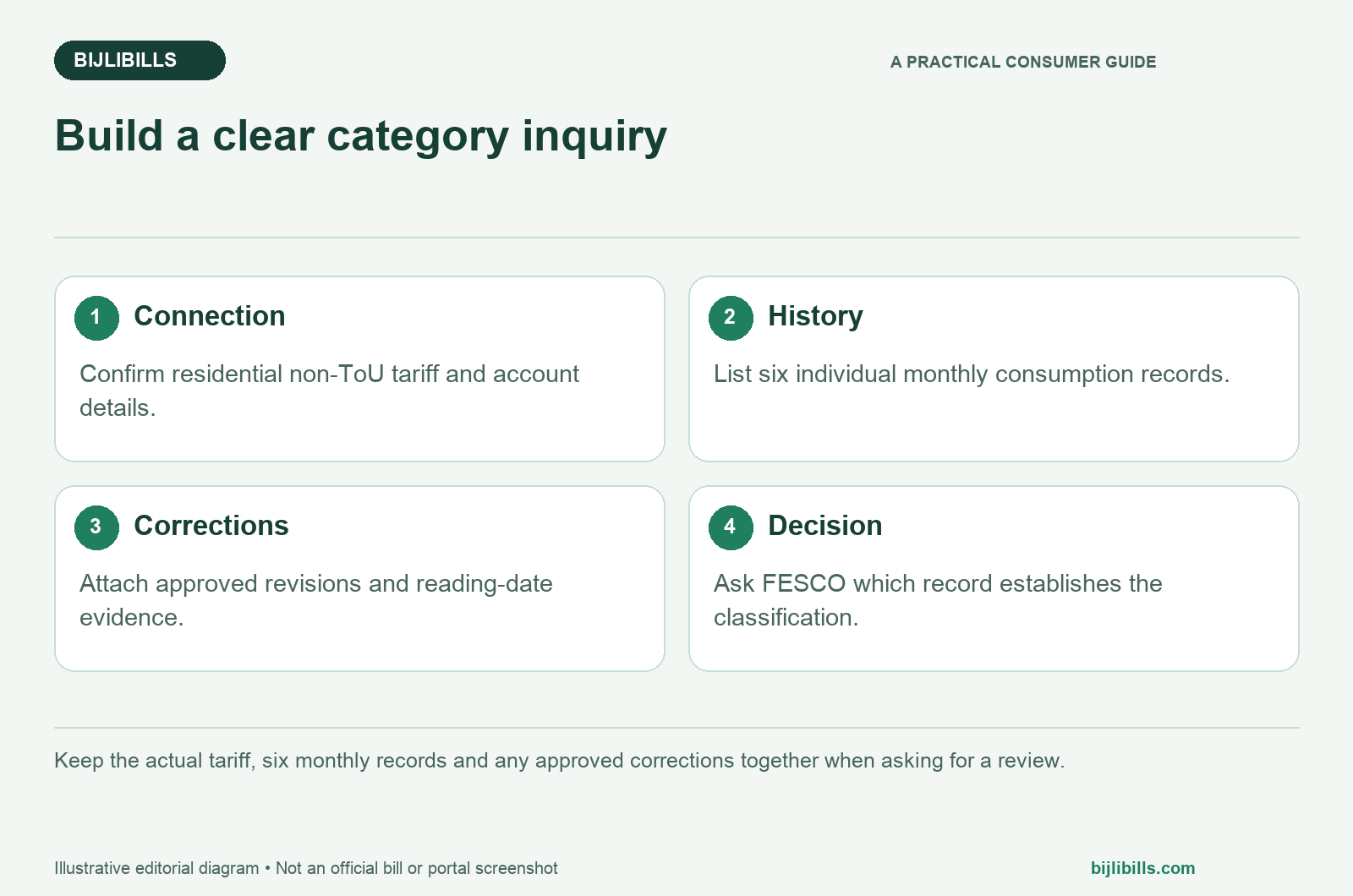Click the 'Keep the actual tariff' summary line
The image size is (1353, 896).
click(560, 761)
